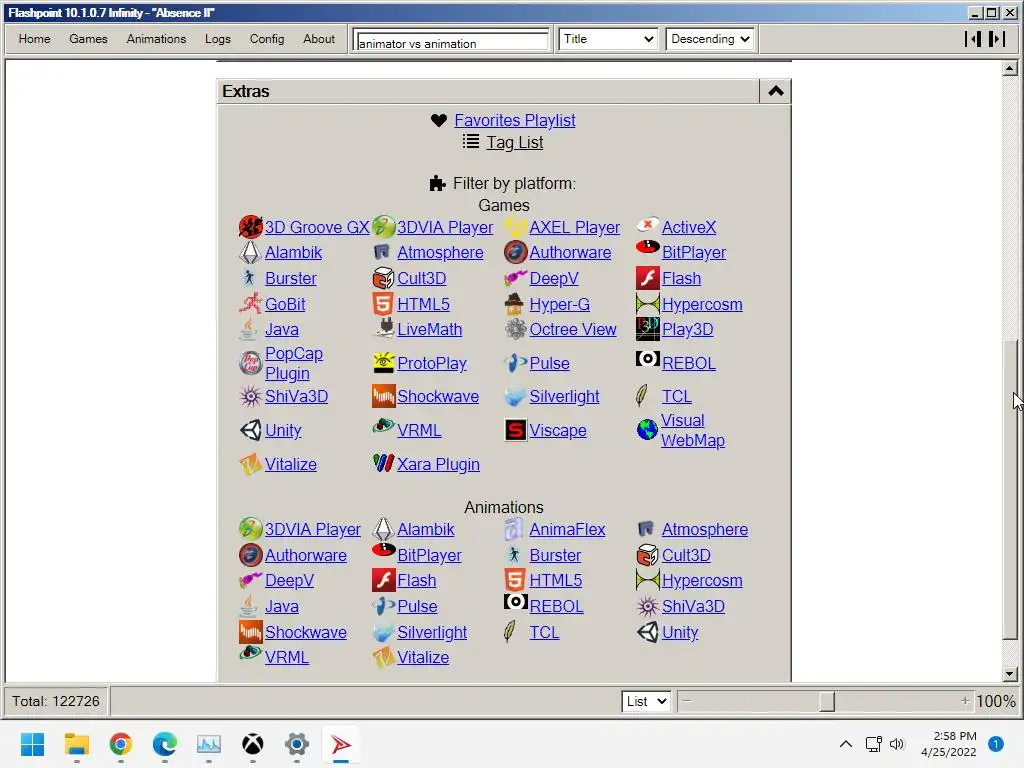Click the plus button on zoom slider
The height and width of the screenshot is (768, 1024).
coord(965,701)
